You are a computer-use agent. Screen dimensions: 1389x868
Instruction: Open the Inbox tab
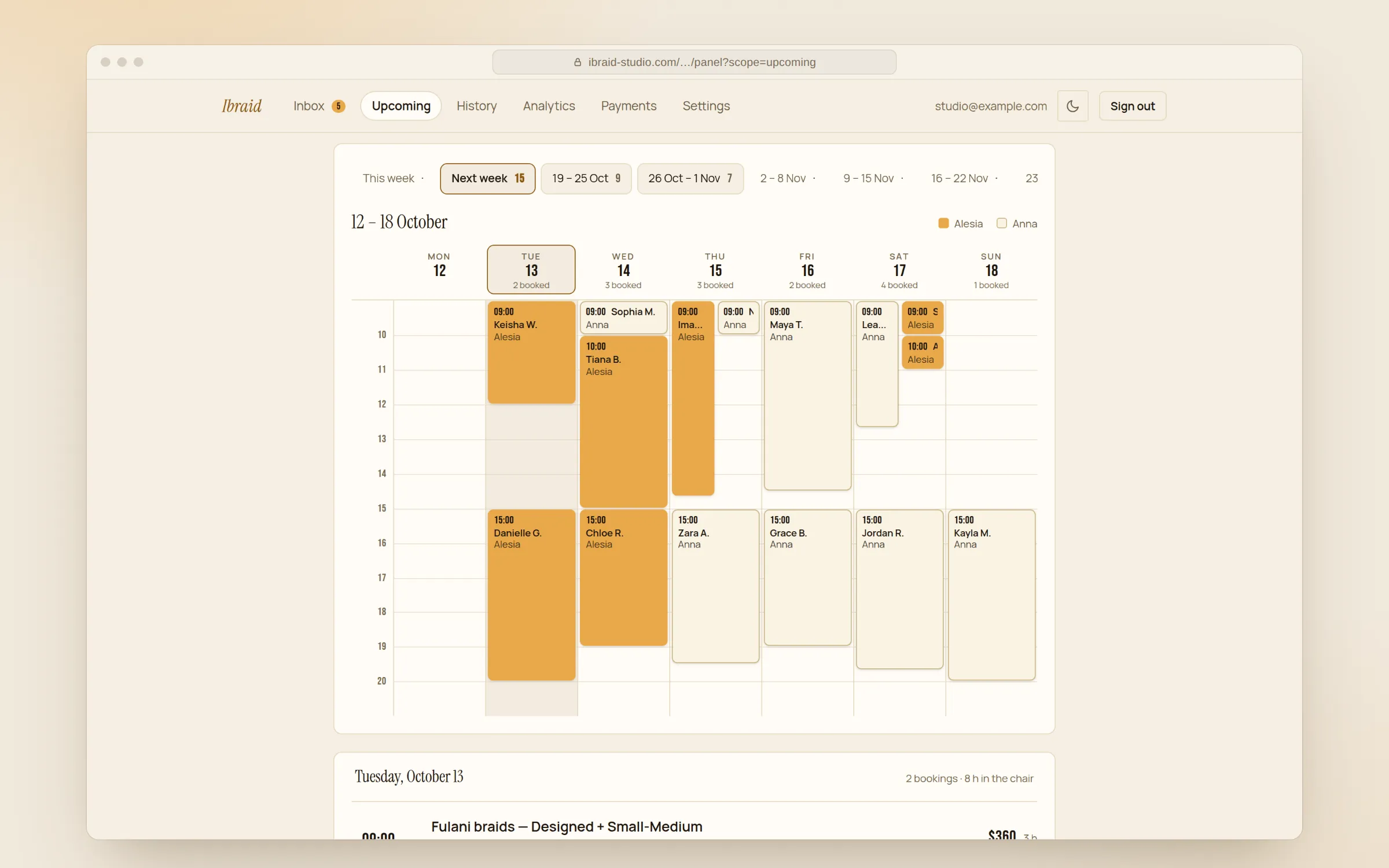coord(319,106)
